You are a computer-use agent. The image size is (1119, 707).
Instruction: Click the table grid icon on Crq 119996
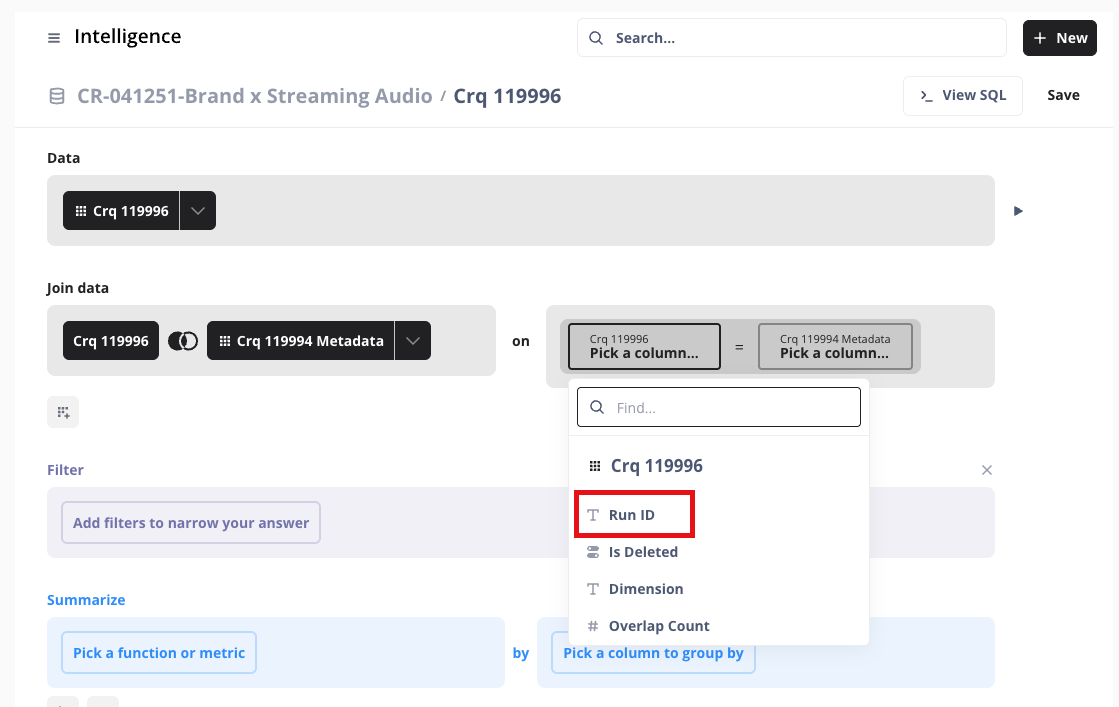(x=81, y=211)
